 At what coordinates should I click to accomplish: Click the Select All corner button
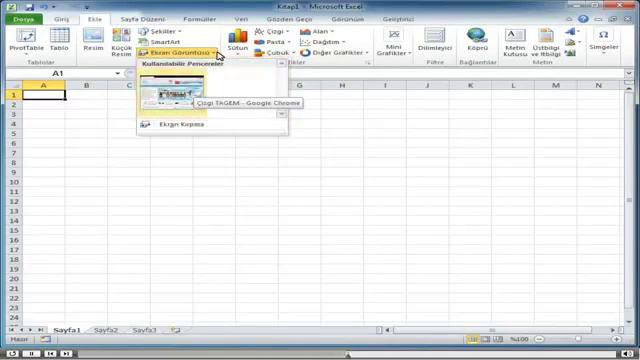(x=14, y=85)
